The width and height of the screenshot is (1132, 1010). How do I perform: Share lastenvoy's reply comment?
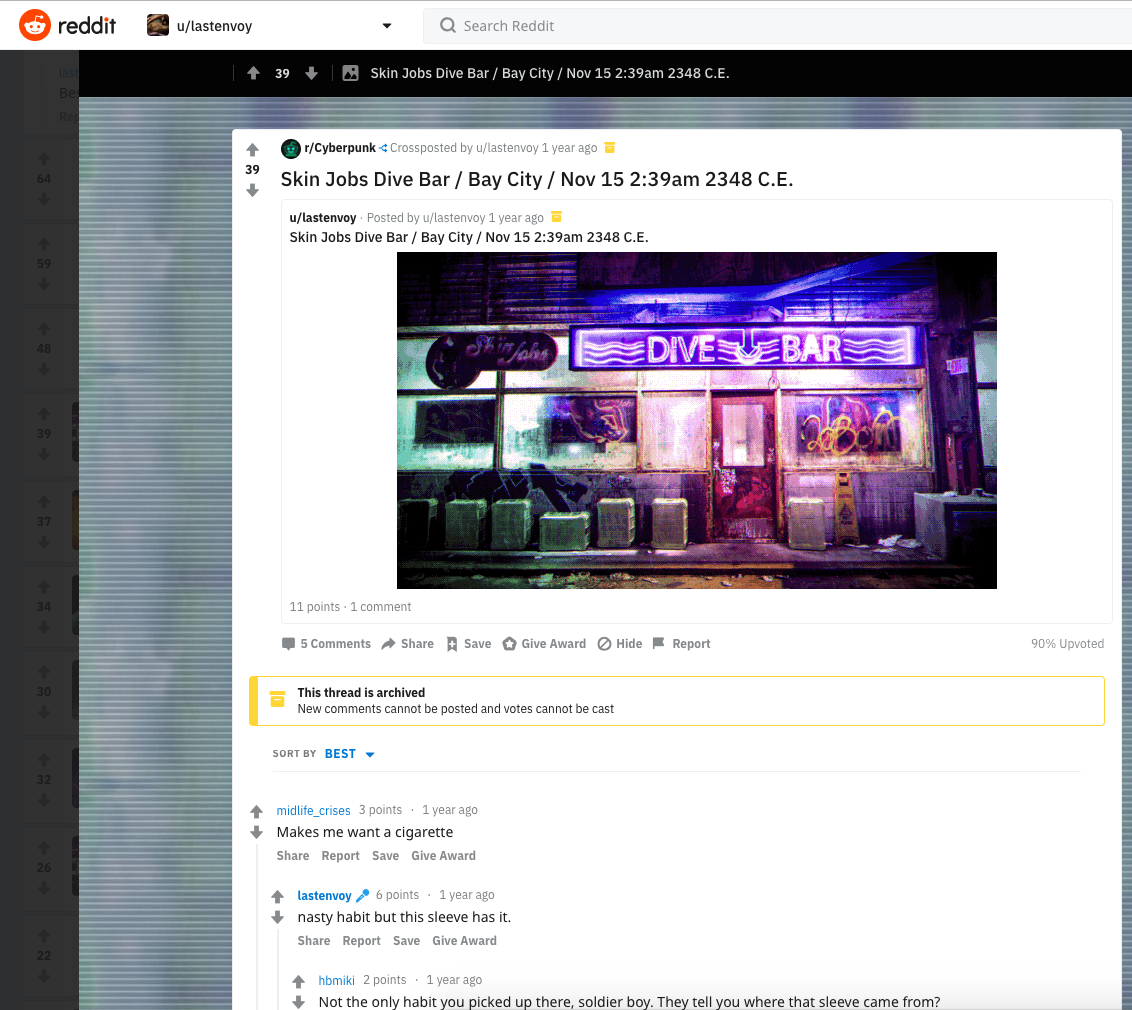314,941
